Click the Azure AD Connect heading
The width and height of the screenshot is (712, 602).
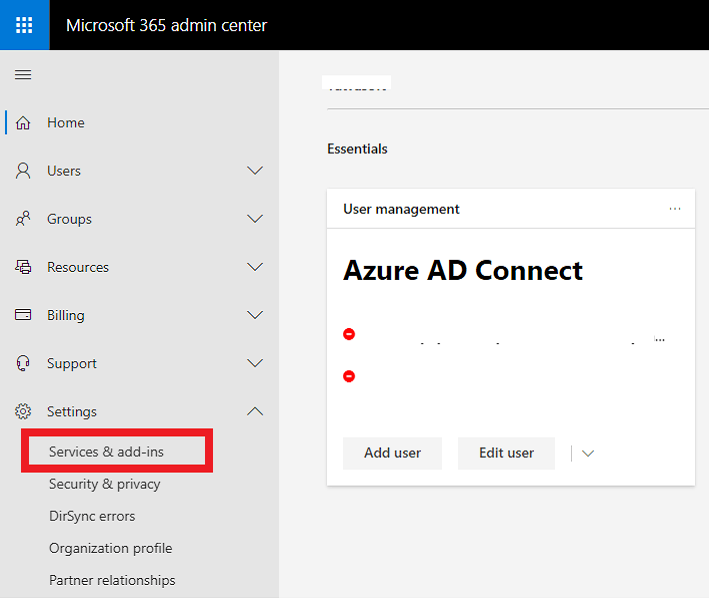(x=463, y=271)
